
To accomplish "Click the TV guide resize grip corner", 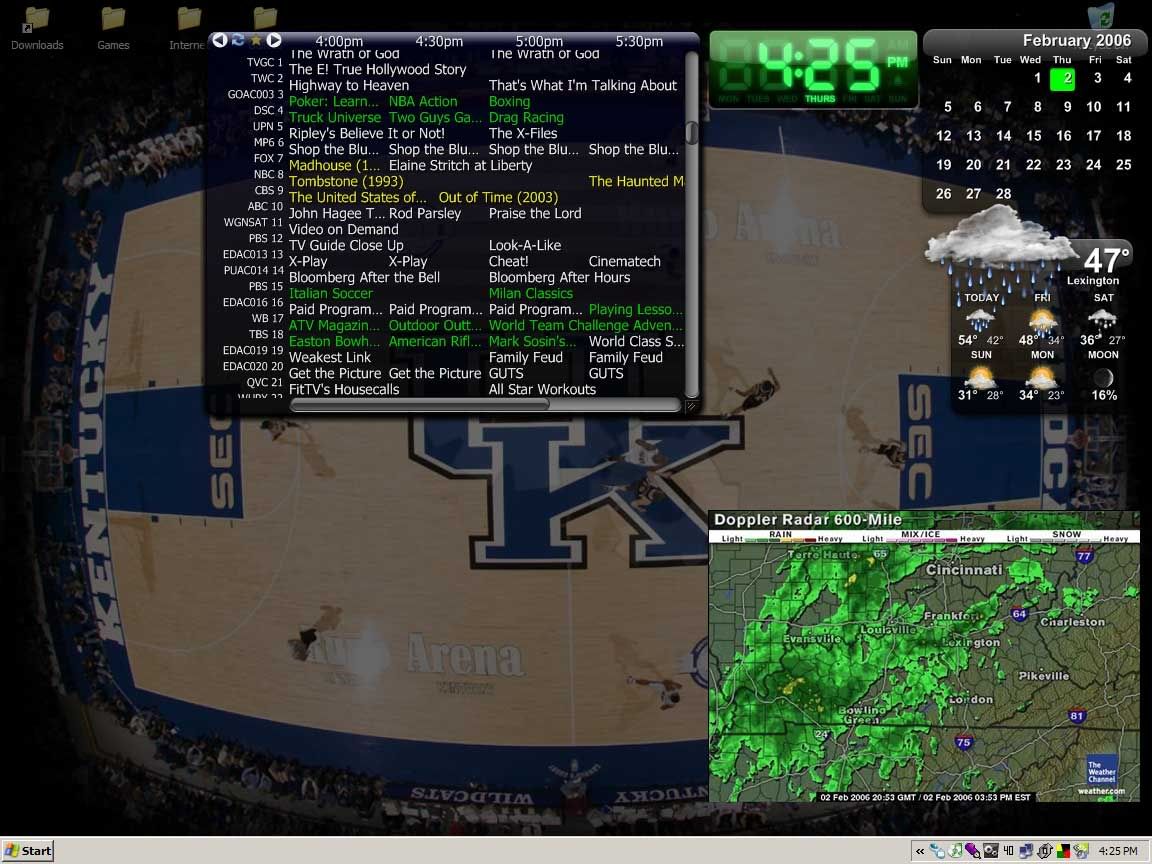I will [690, 405].
